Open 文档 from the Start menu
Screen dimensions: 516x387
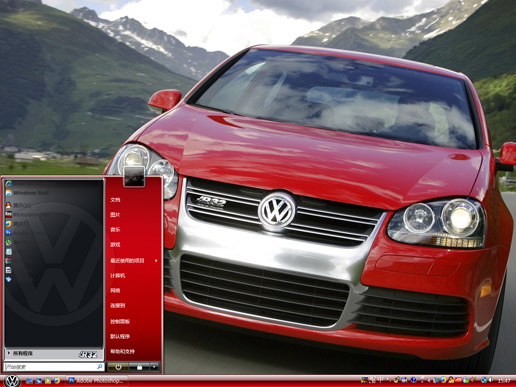(x=115, y=200)
